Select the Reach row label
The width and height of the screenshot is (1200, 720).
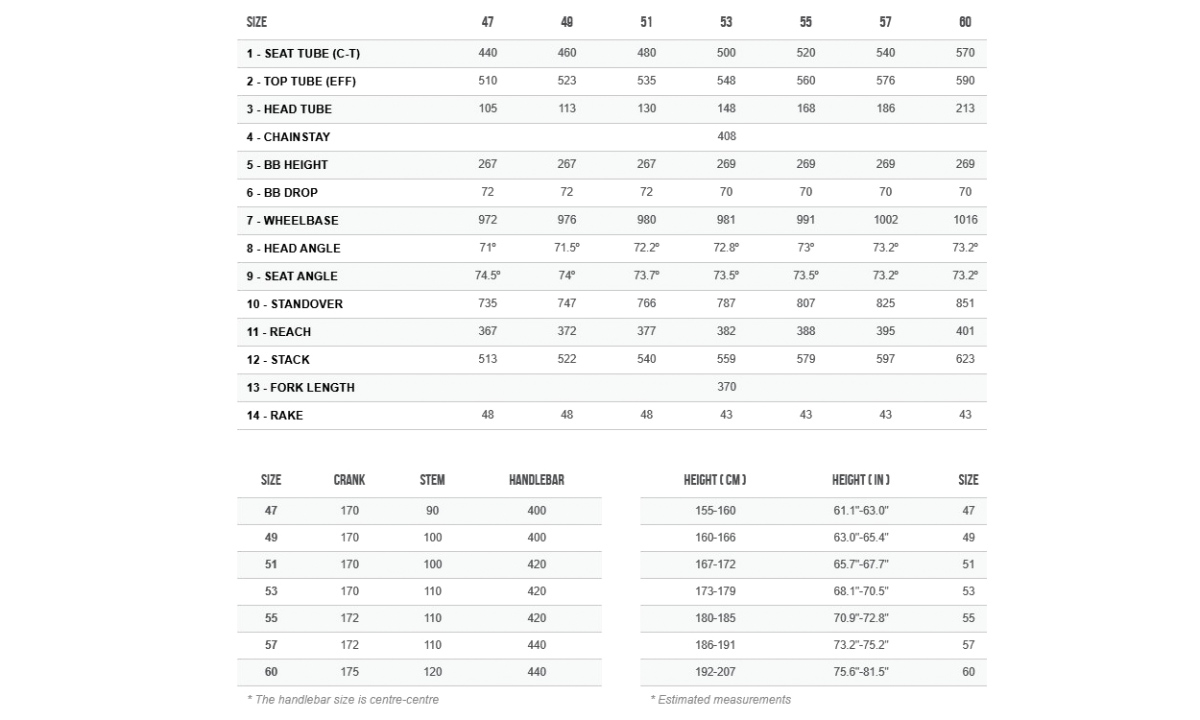pos(279,332)
